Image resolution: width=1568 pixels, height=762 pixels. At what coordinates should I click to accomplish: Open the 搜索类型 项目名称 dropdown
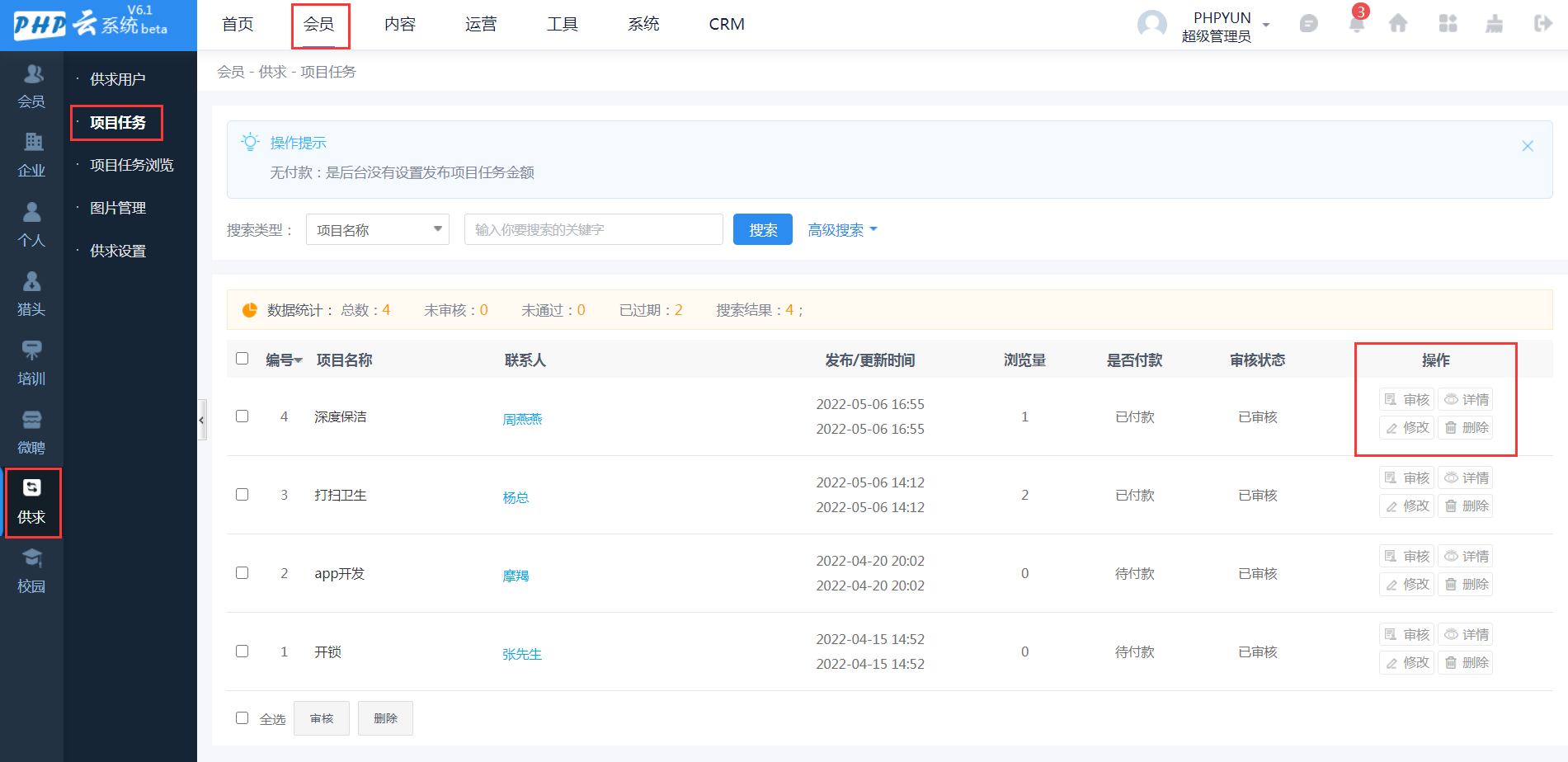point(378,229)
